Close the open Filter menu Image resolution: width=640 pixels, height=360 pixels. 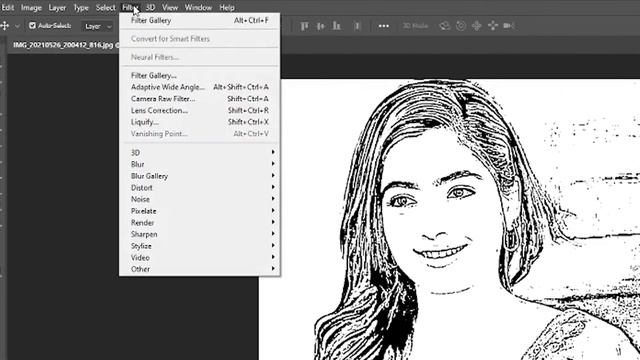click(130, 7)
